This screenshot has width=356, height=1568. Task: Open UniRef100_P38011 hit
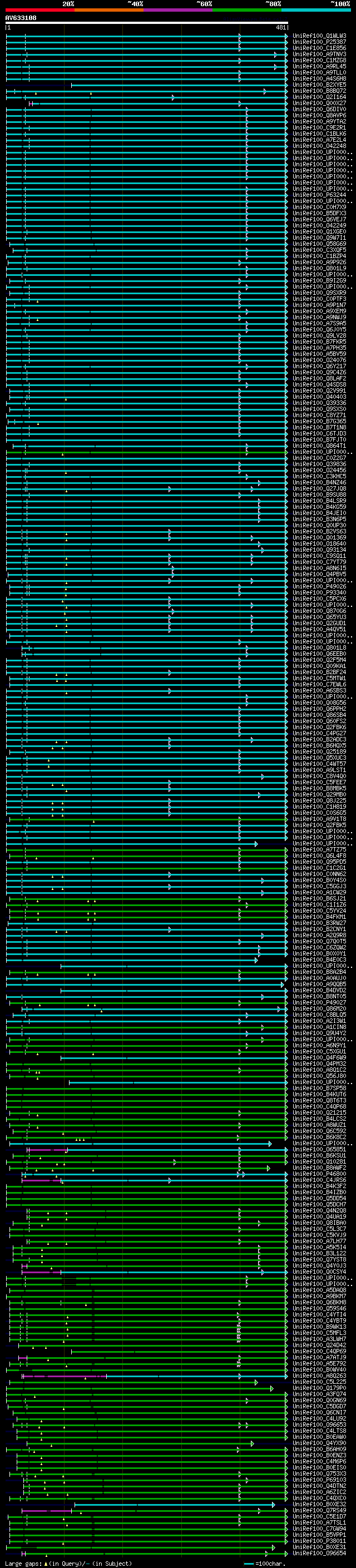319,1541
